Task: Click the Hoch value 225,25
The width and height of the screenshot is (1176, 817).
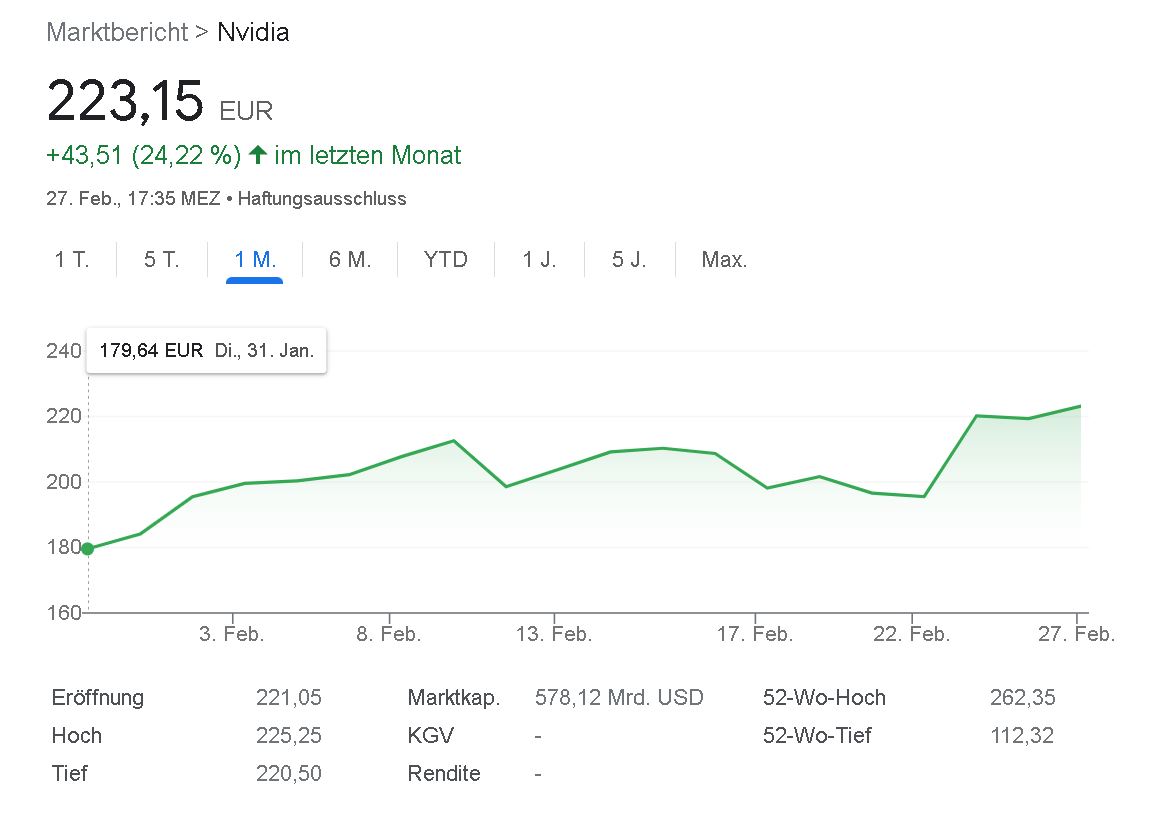Action: [289, 736]
